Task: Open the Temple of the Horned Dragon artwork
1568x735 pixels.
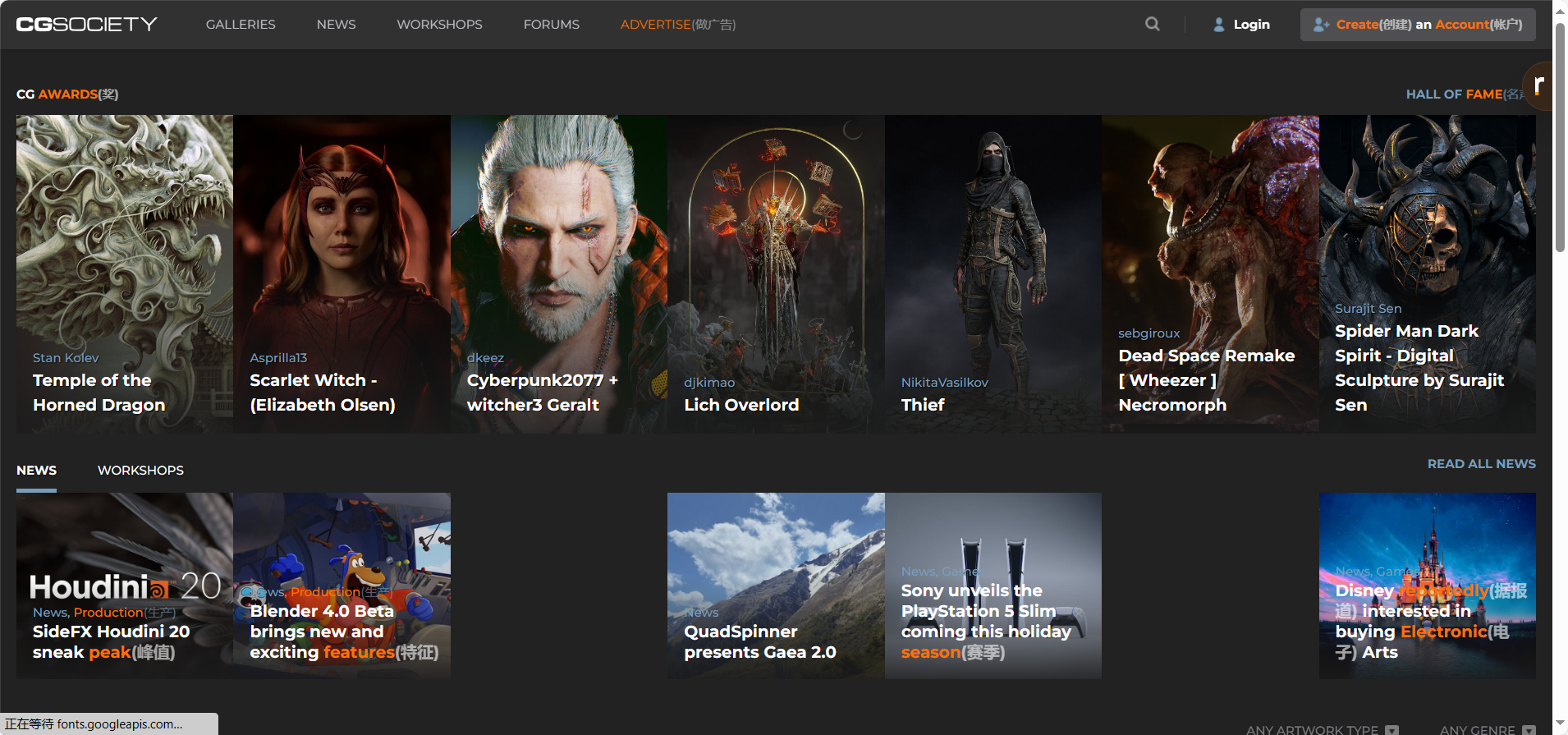Action: pyautogui.click(x=125, y=274)
